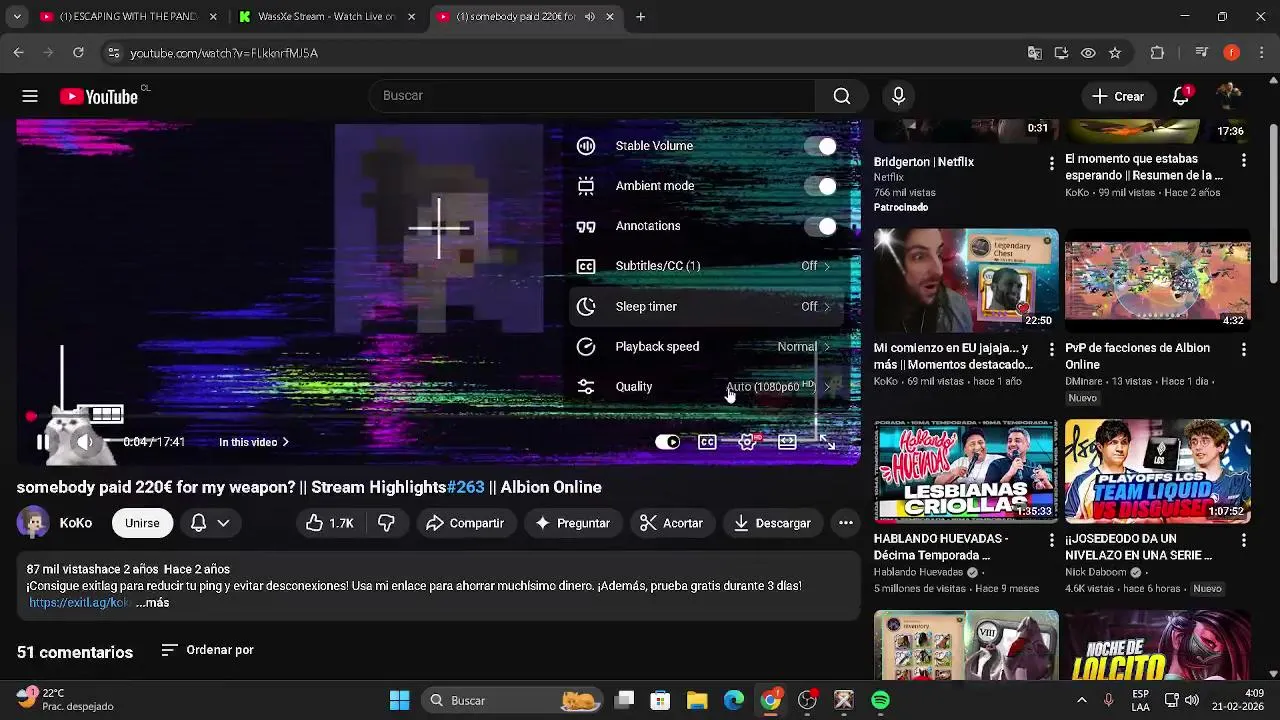The image size is (1280, 720).
Task: Switch to theater mode
Action: coord(787,442)
